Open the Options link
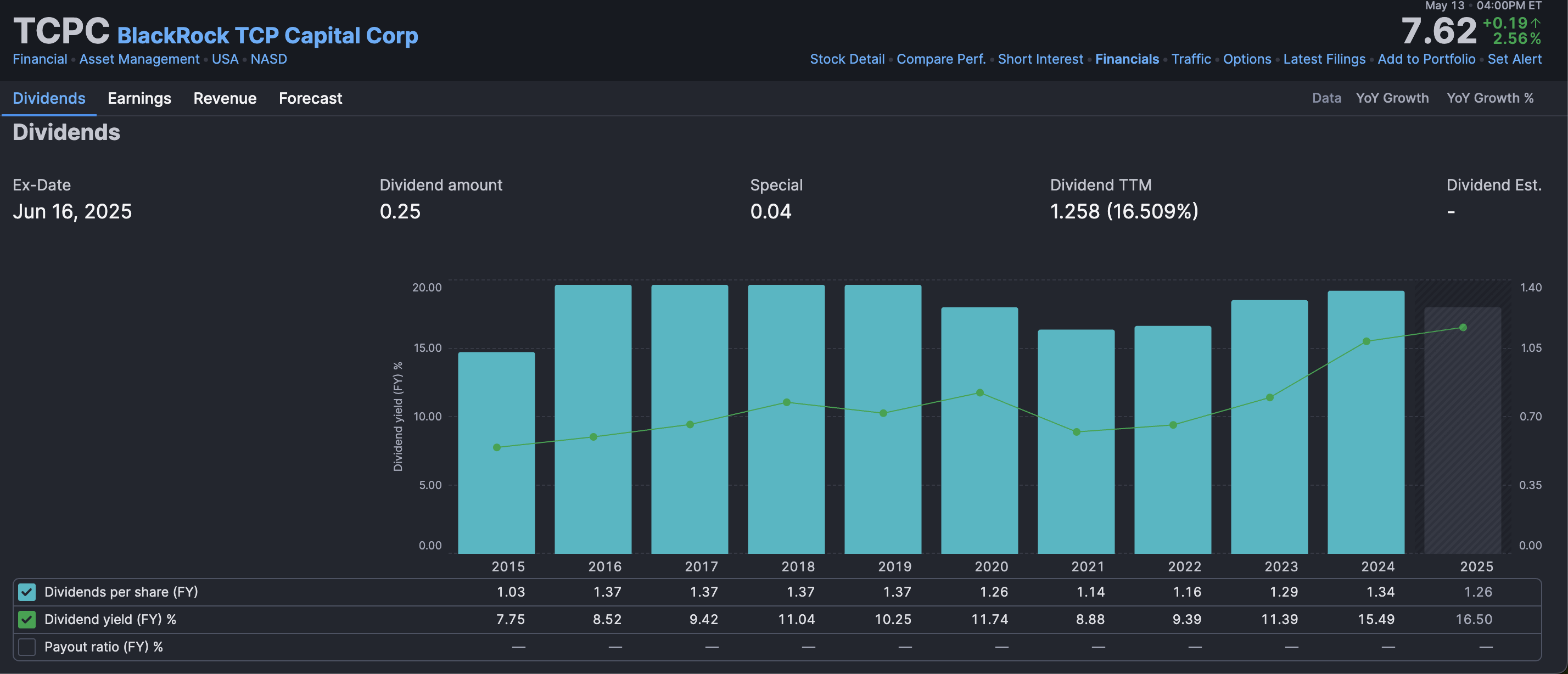The width and height of the screenshot is (1568, 674). point(1247,59)
